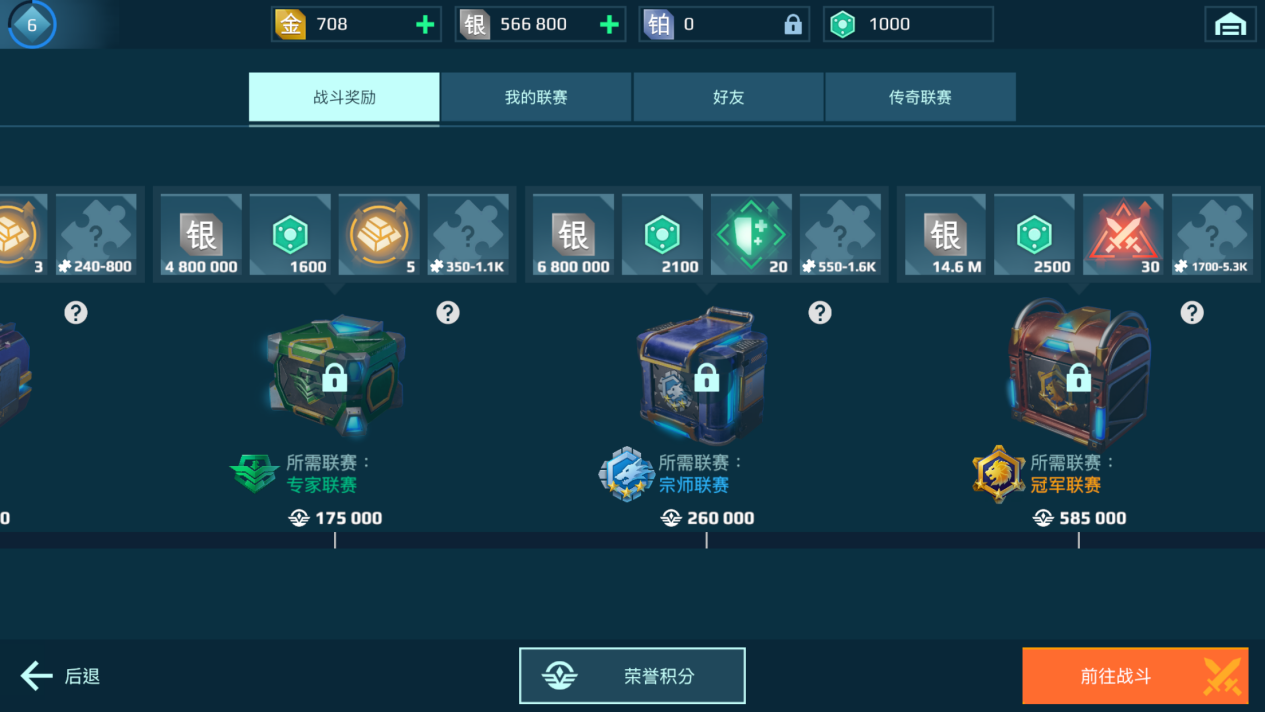Screen dimensions: 1265x712
Task: Open the hangar home icon
Action: click(x=1230, y=24)
